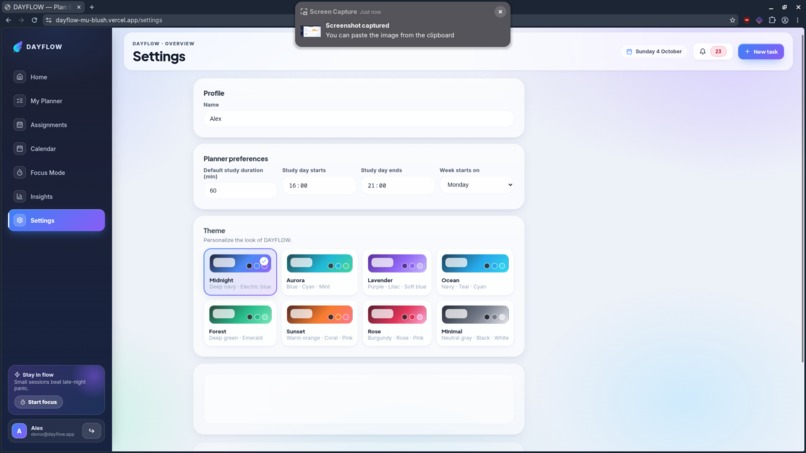Open the Focus Mode page
The height and width of the screenshot is (453, 806).
[x=56, y=173]
